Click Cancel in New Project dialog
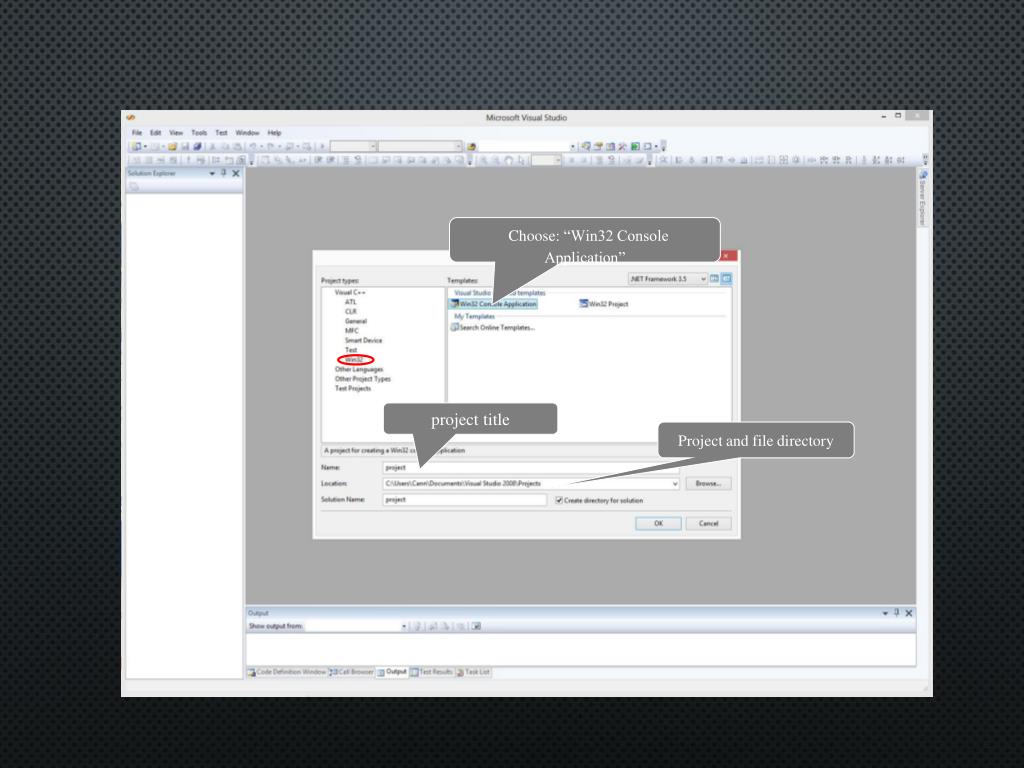Image resolution: width=1024 pixels, height=768 pixels. [x=709, y=523]
